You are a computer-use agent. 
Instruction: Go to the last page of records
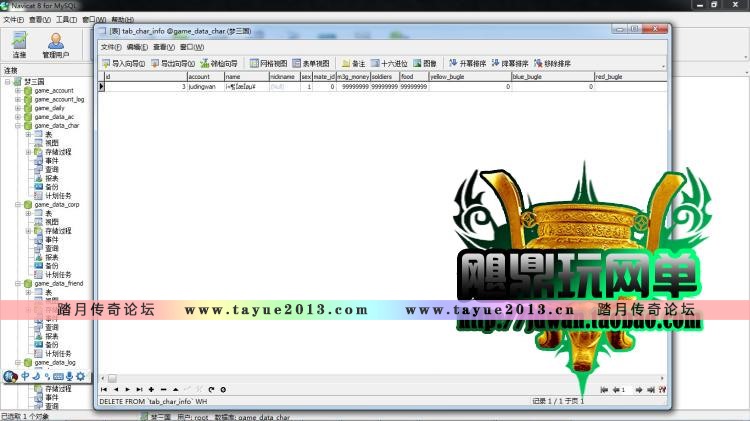(651, 390)
